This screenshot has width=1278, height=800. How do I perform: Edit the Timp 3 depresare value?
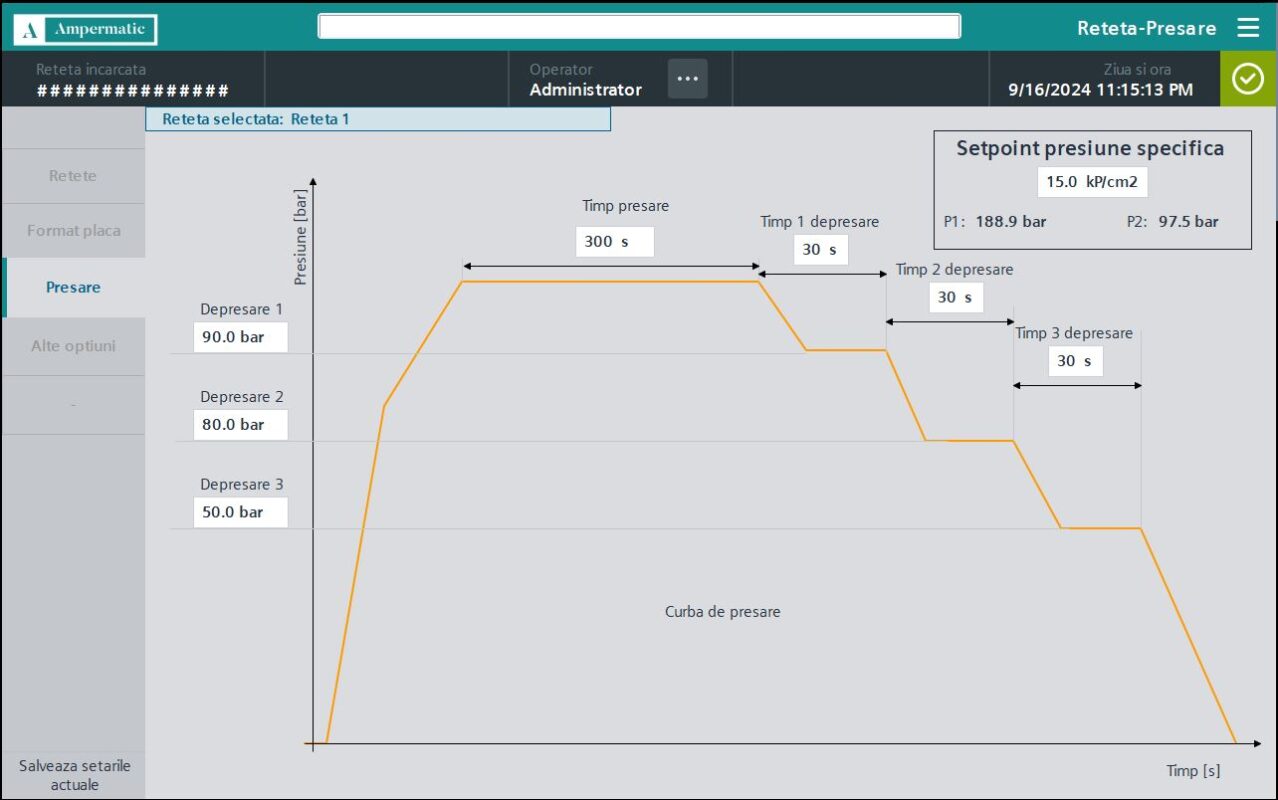[1076, 361]
